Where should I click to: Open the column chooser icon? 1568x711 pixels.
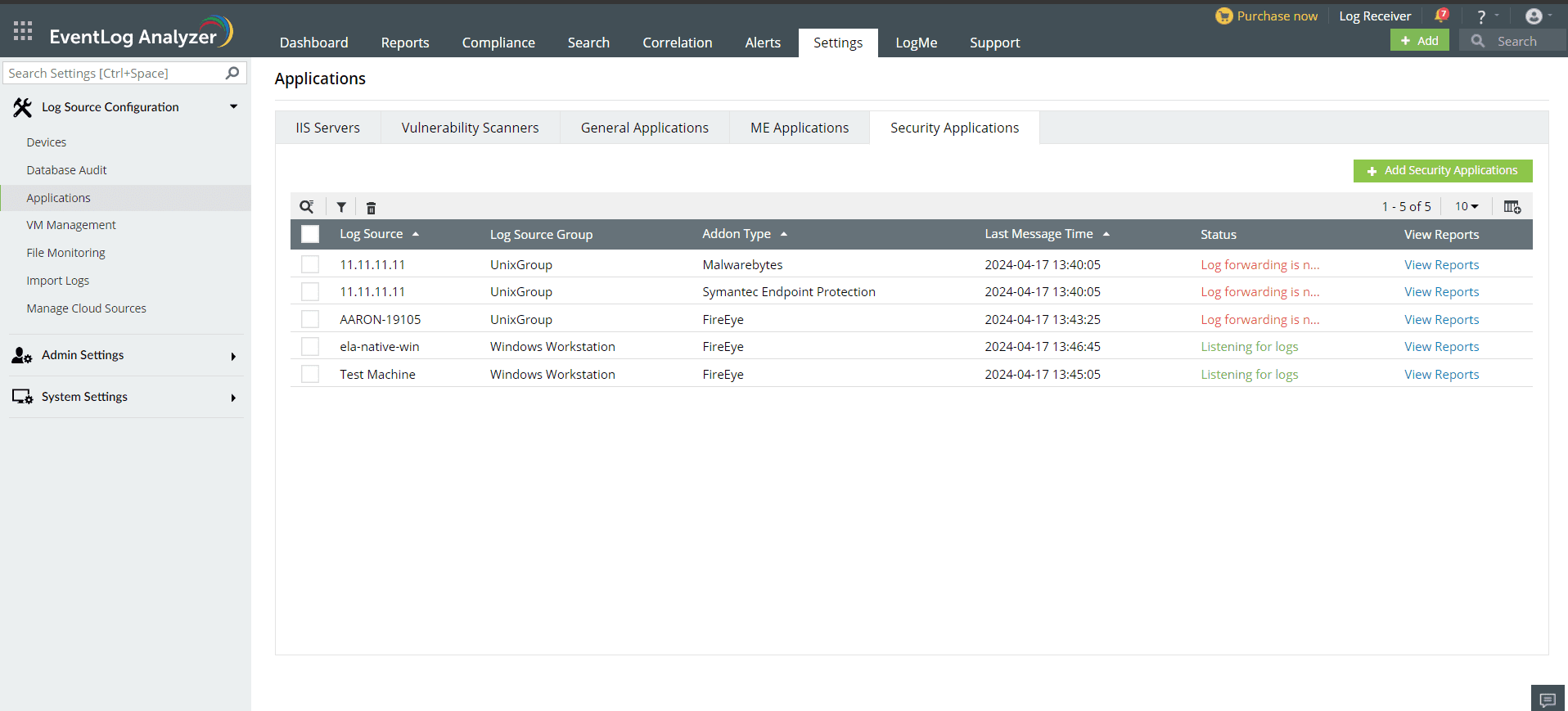pos(1512,207)
